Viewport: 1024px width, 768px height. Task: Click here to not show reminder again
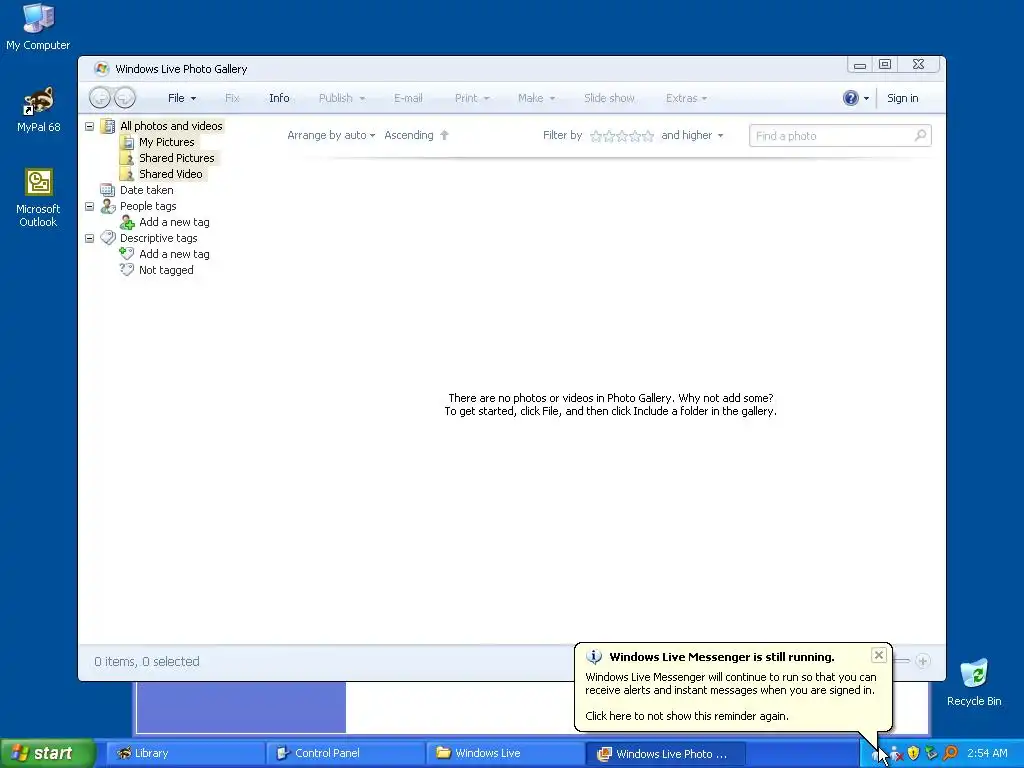[x=686, y=716]
